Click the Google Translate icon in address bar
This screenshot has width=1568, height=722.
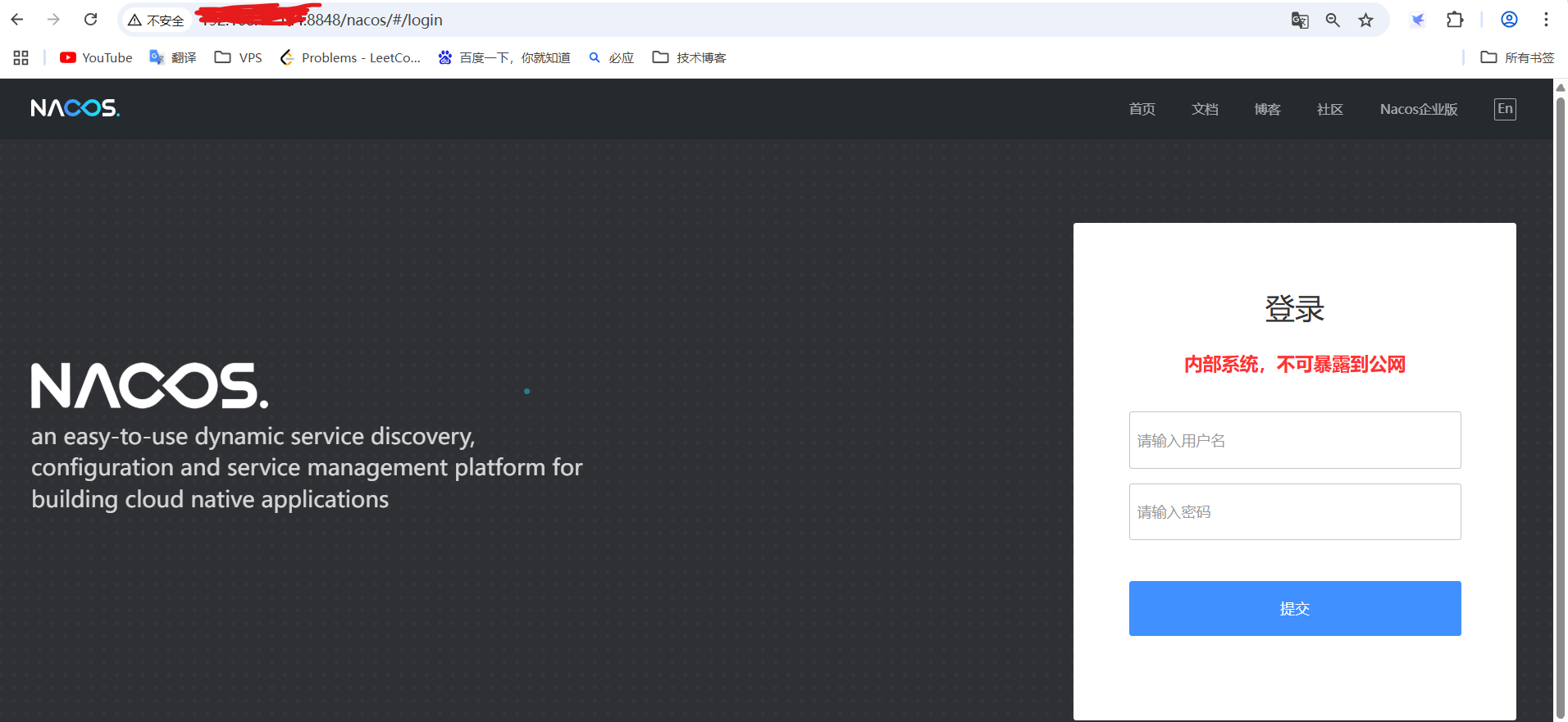1300,20
